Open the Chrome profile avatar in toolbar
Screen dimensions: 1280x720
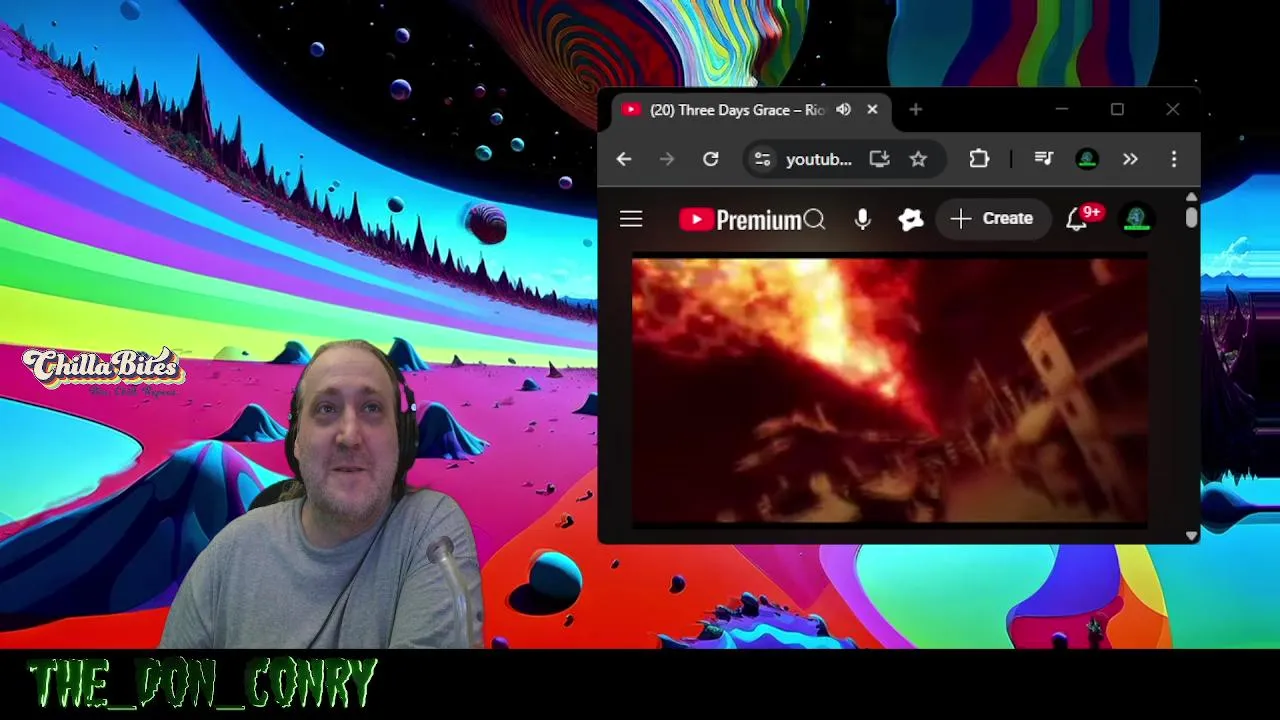click(1087, 159)
